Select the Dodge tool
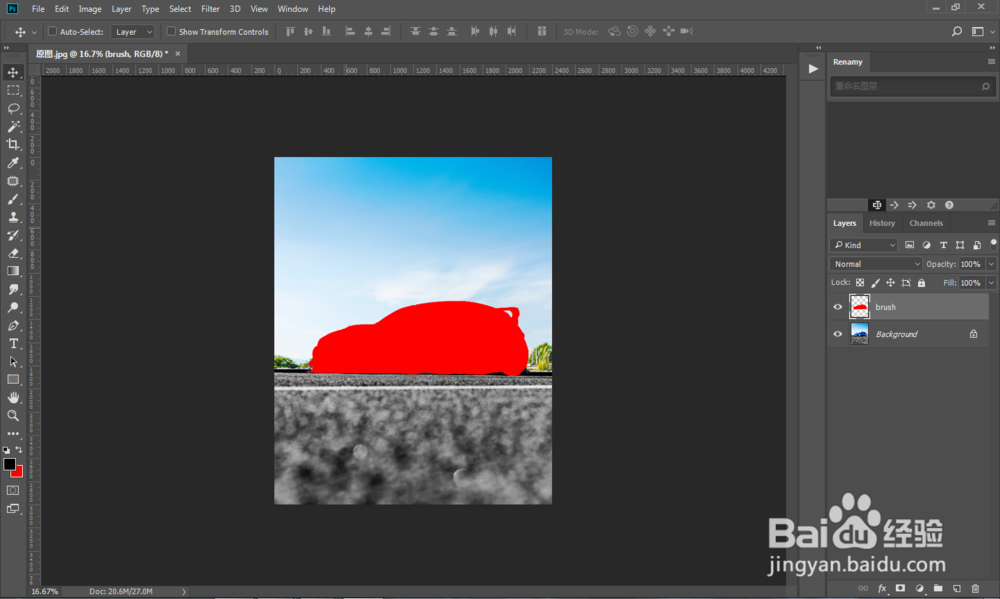The height and width of the screenshot is (599, 1000). (13, 307)
